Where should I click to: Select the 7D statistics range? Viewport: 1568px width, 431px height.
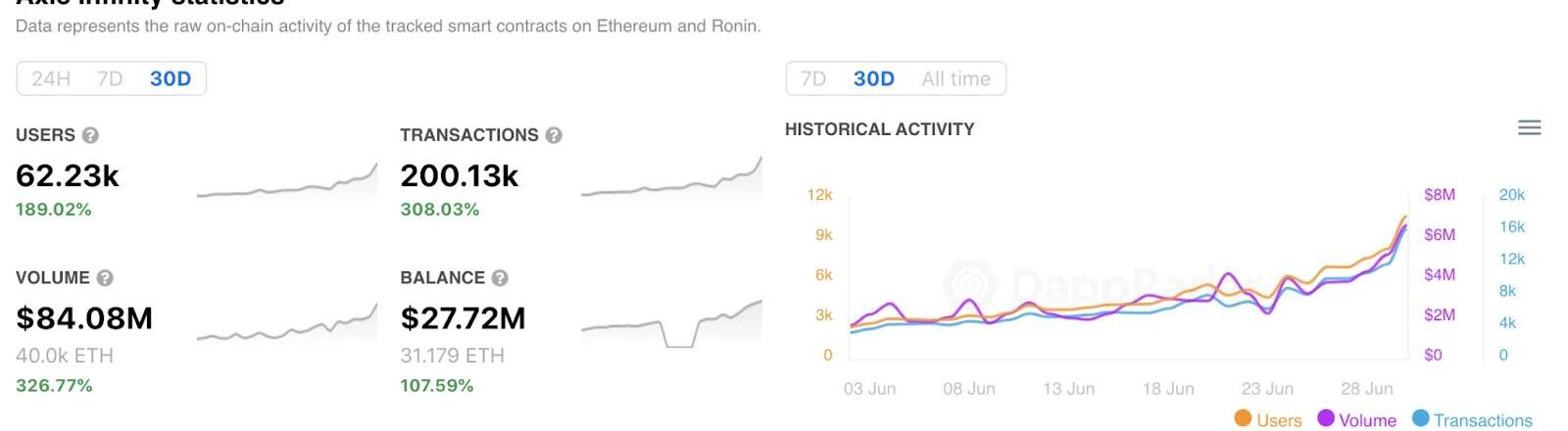[x=110, y=78]
